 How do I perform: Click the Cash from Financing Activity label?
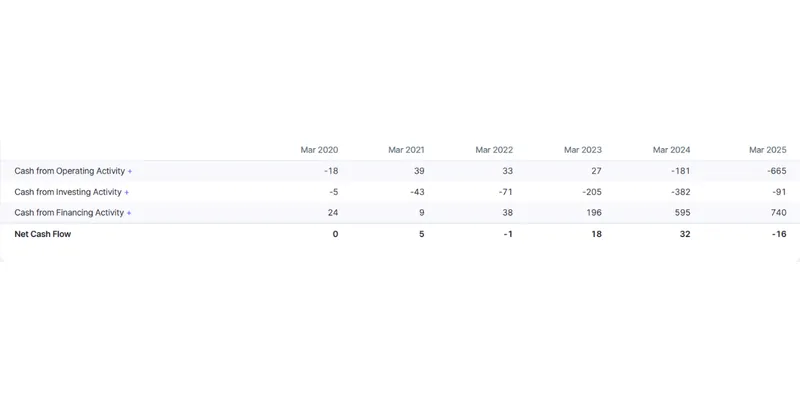click(69, 212)
